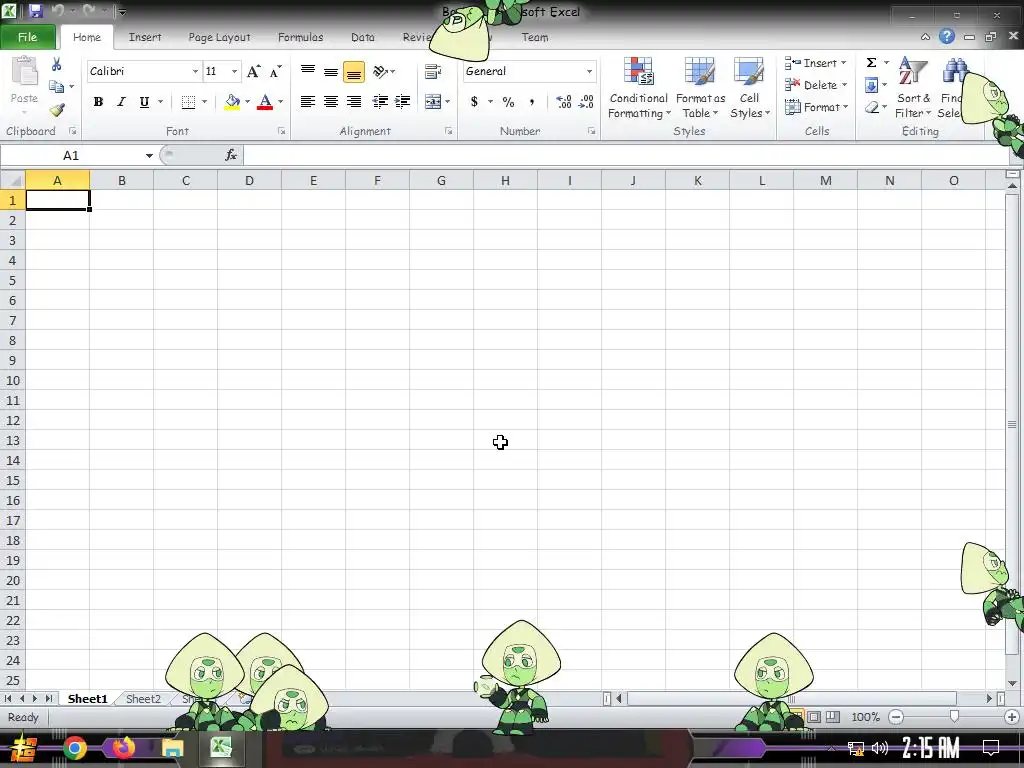The width and height of the screenshot is (1024, 768).
Task: Toggle bottom align highlighted button
Action: tap(353, 71)
